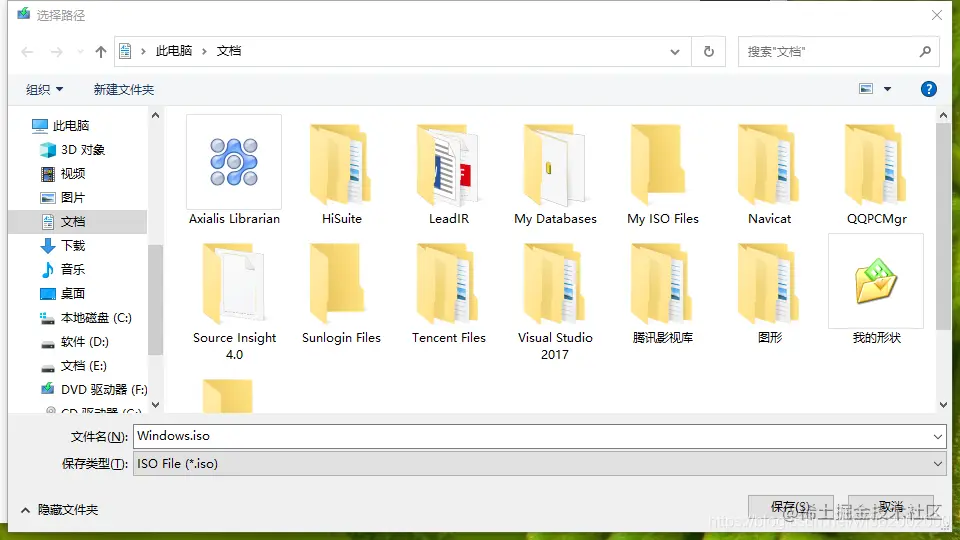The height and width of the screenshot is (540, 960).
Task: Click the sidebar scroll down arrow
Action: pos(156,405)
